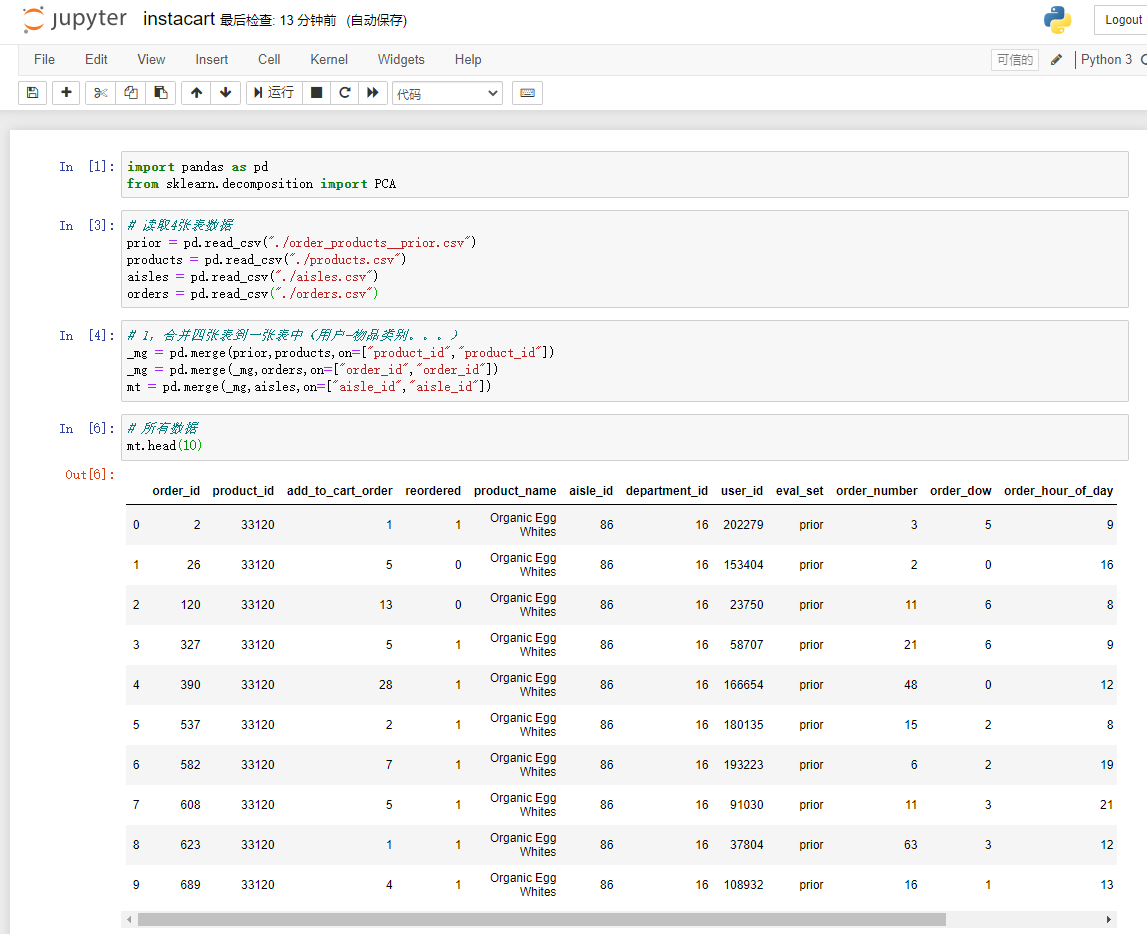1147x934 pixels.
Task: Open the Cell menu
Action: coord(269,60)
